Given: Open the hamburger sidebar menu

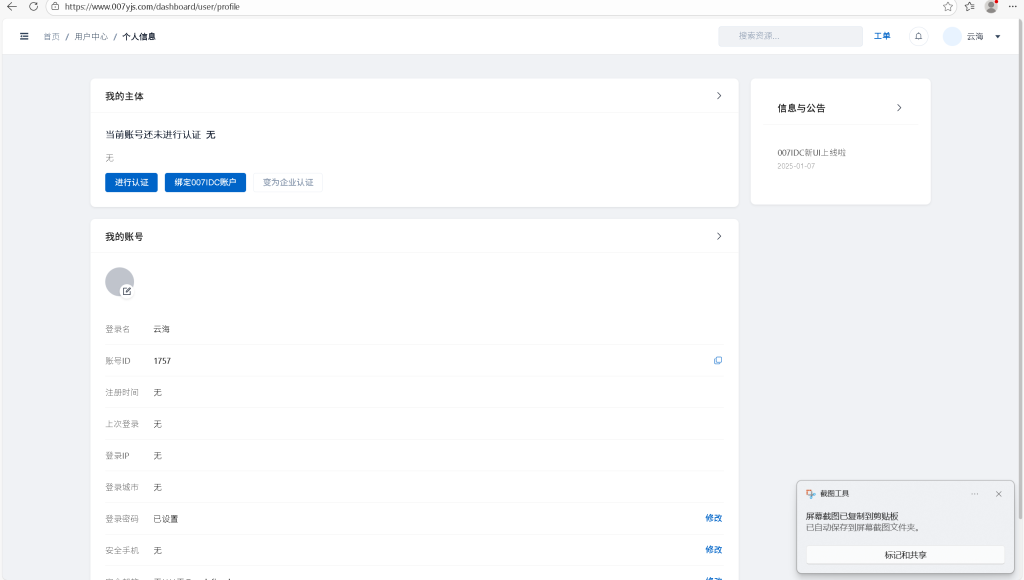Looking at the screenshot, I should coord(24,36).
